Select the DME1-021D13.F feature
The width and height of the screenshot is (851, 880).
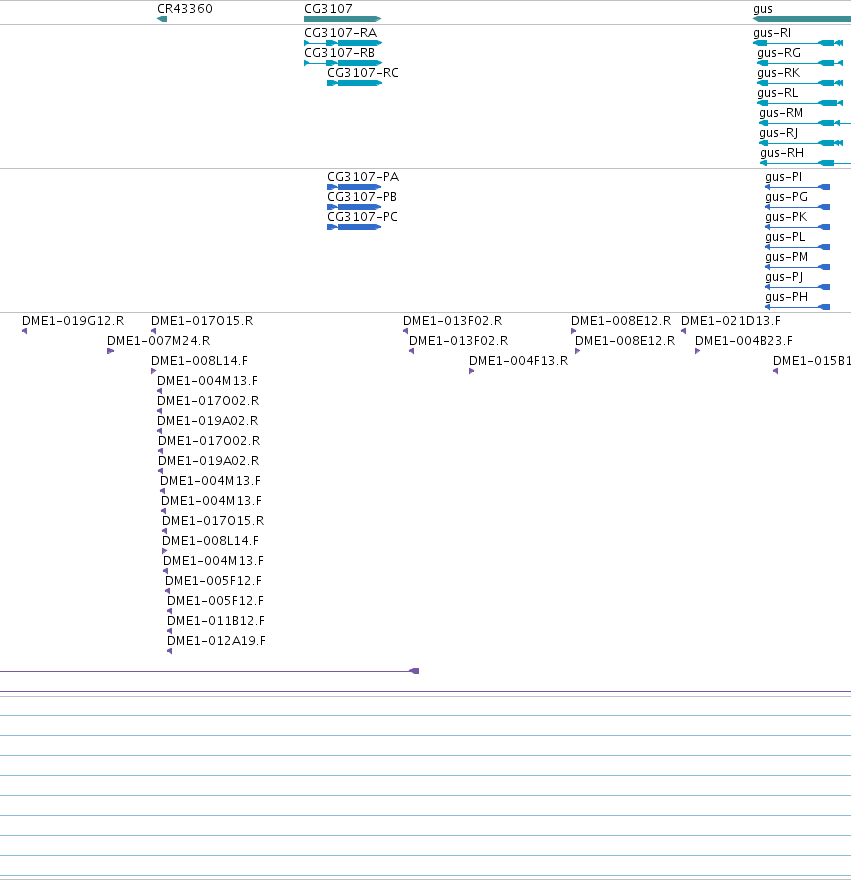coord(684,331)
